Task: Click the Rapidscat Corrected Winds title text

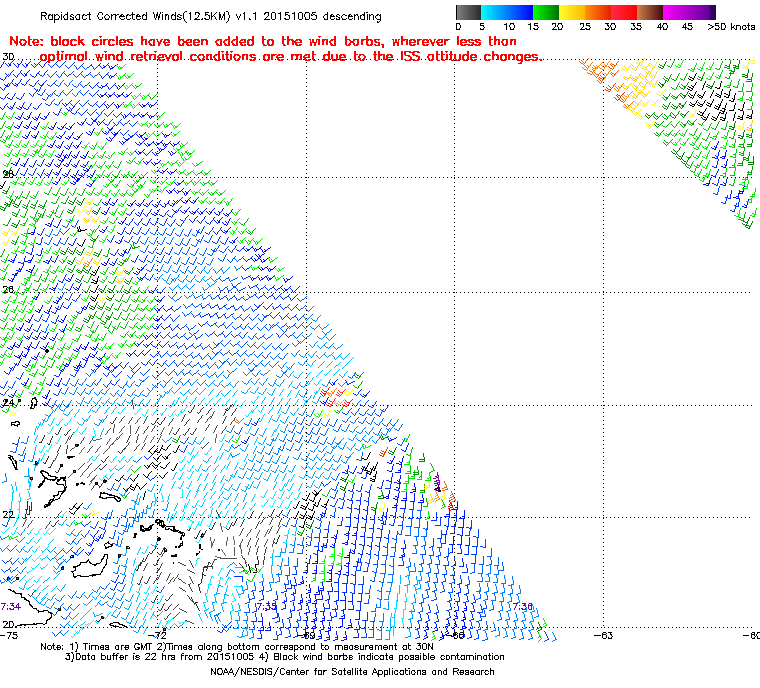Action: 211,16
